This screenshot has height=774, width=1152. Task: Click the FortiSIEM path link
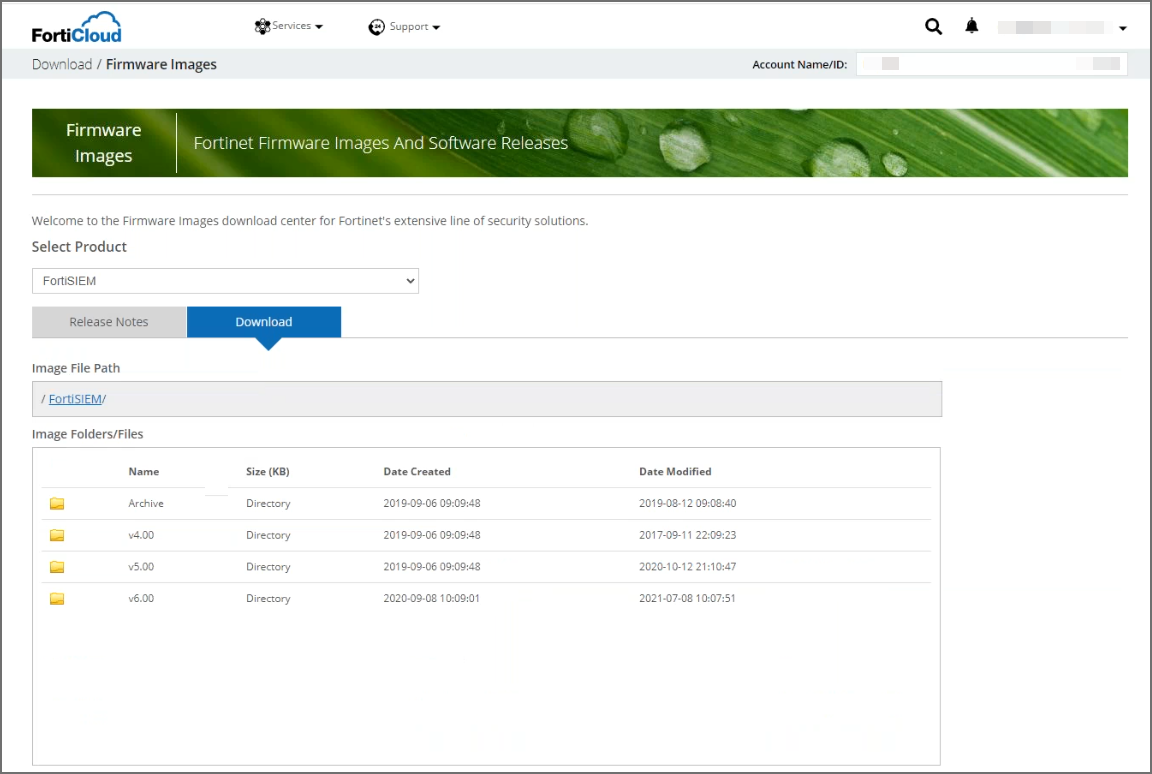pyautogui.click(x=75, y=399)
